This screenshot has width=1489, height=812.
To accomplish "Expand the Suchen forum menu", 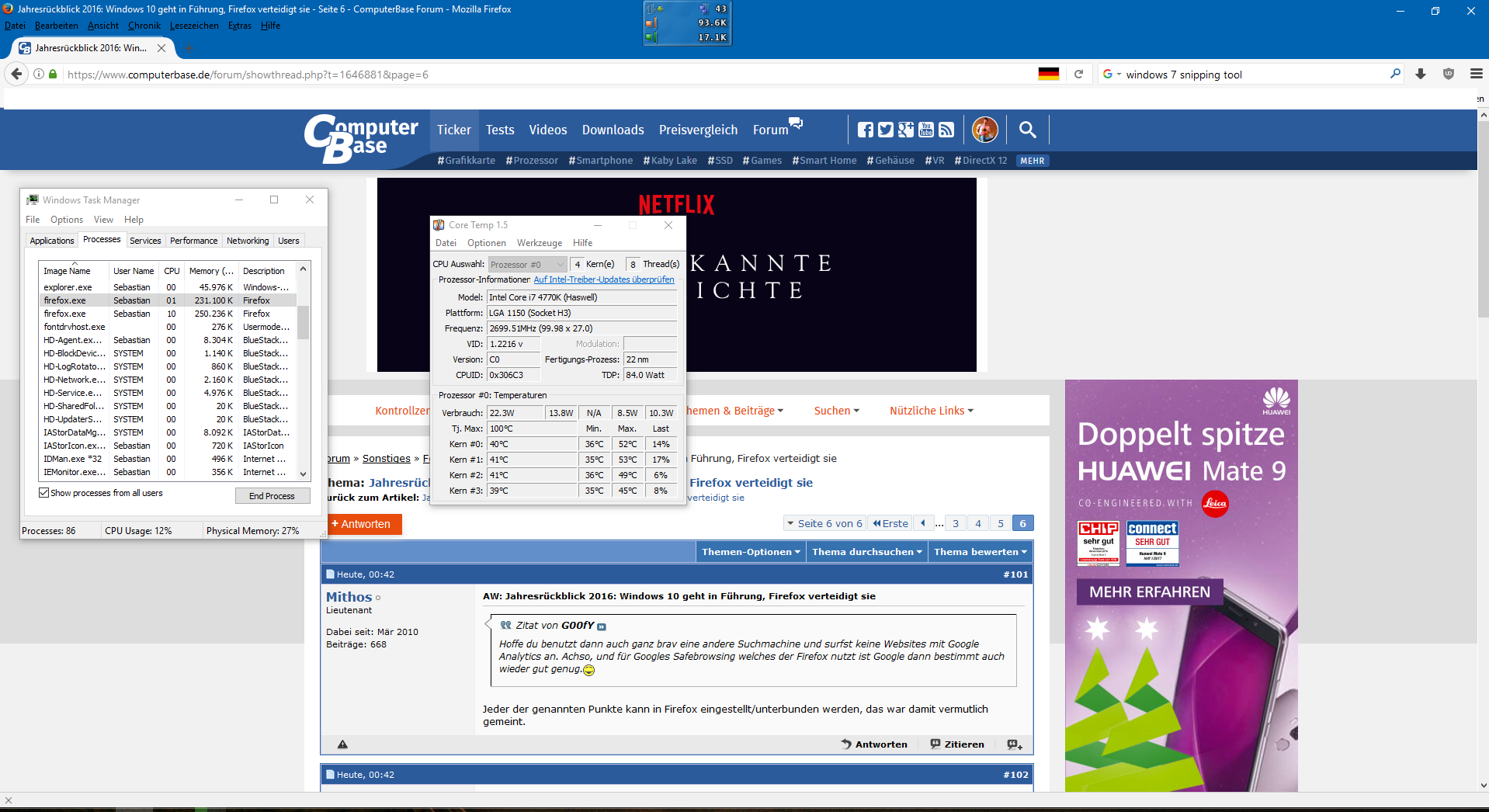I will pos(836,411).
